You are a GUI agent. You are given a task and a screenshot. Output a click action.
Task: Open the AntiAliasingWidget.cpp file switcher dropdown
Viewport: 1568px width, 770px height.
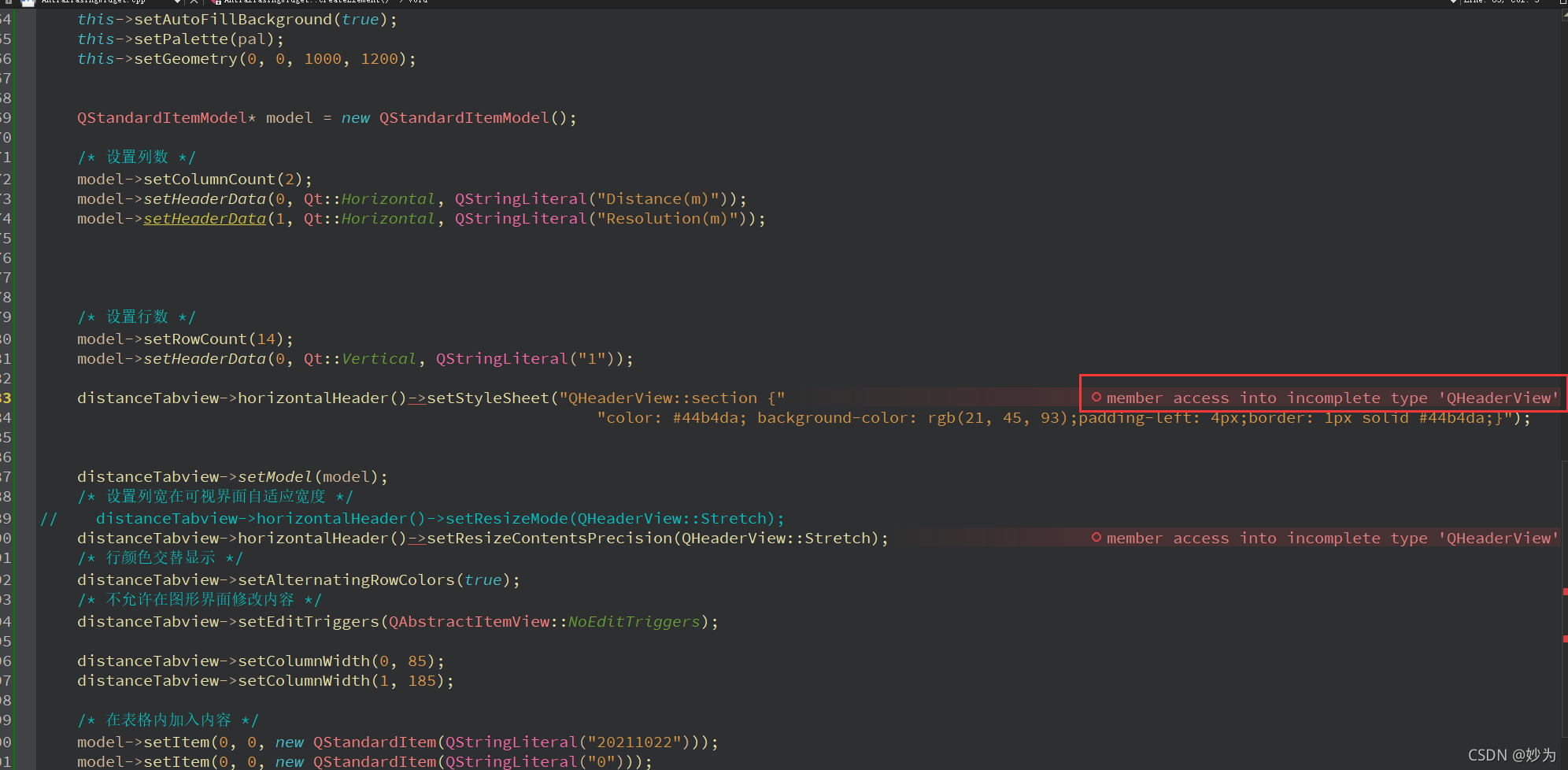pyautogui.click(x=176, y=2)
